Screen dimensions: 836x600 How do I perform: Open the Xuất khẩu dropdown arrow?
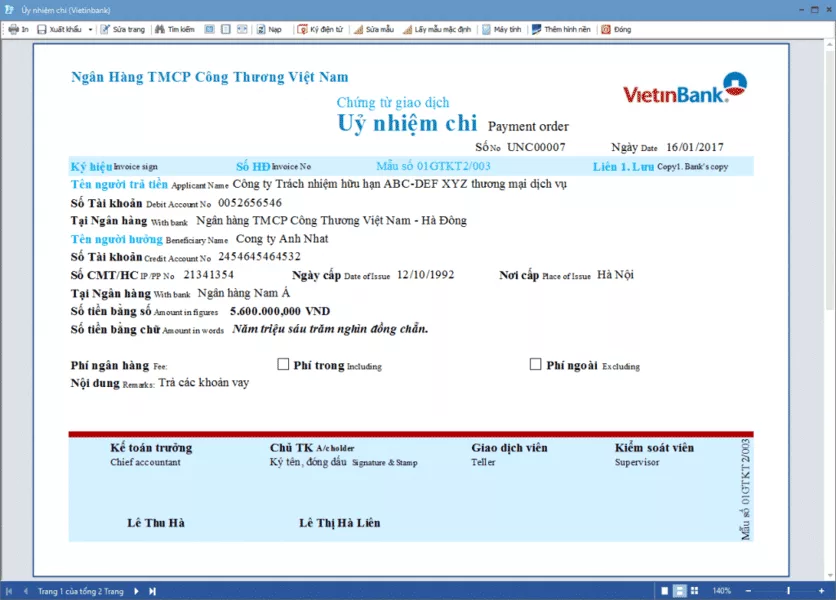click(x=90, y=30)
